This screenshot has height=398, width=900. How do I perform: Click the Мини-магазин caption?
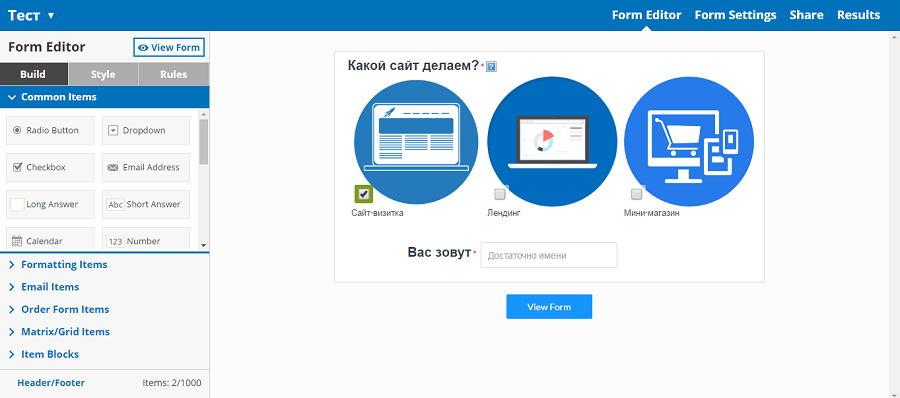point(651,214)
